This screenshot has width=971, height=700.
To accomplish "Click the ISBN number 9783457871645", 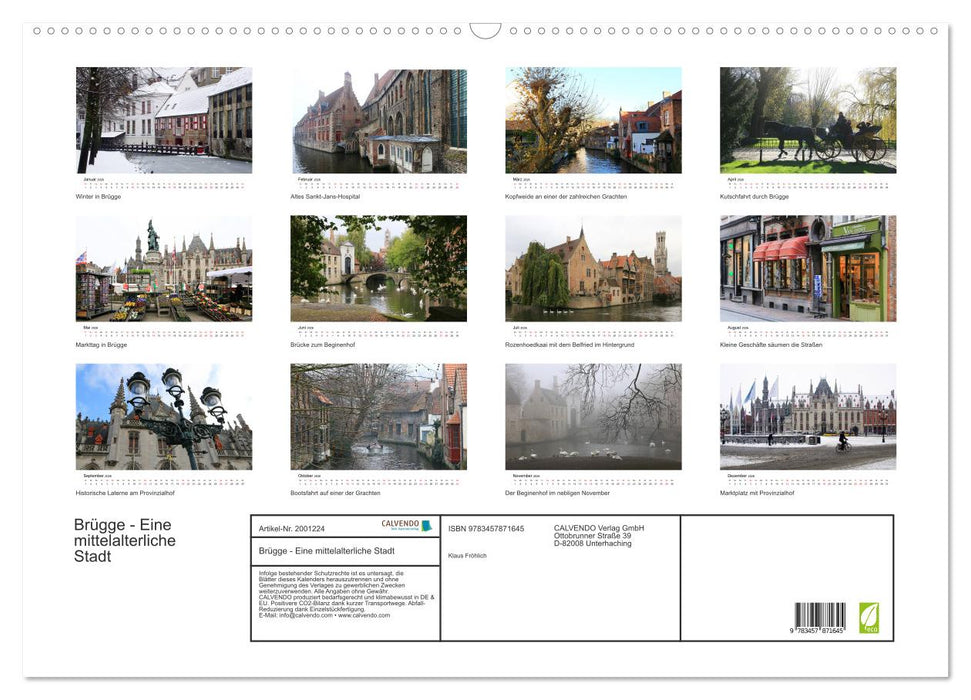I will point(487,529).
